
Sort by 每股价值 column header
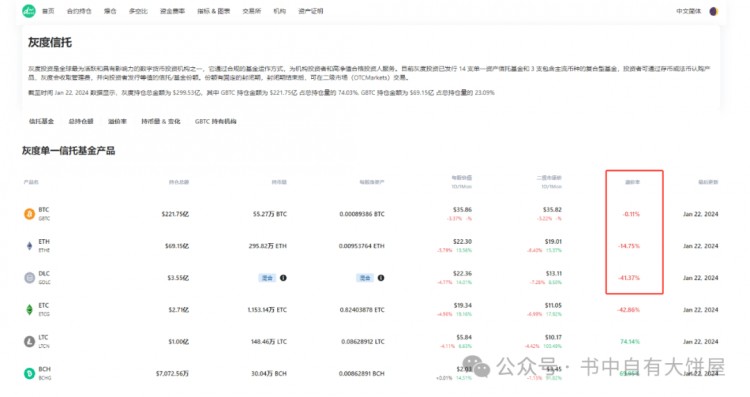point(462,178)
